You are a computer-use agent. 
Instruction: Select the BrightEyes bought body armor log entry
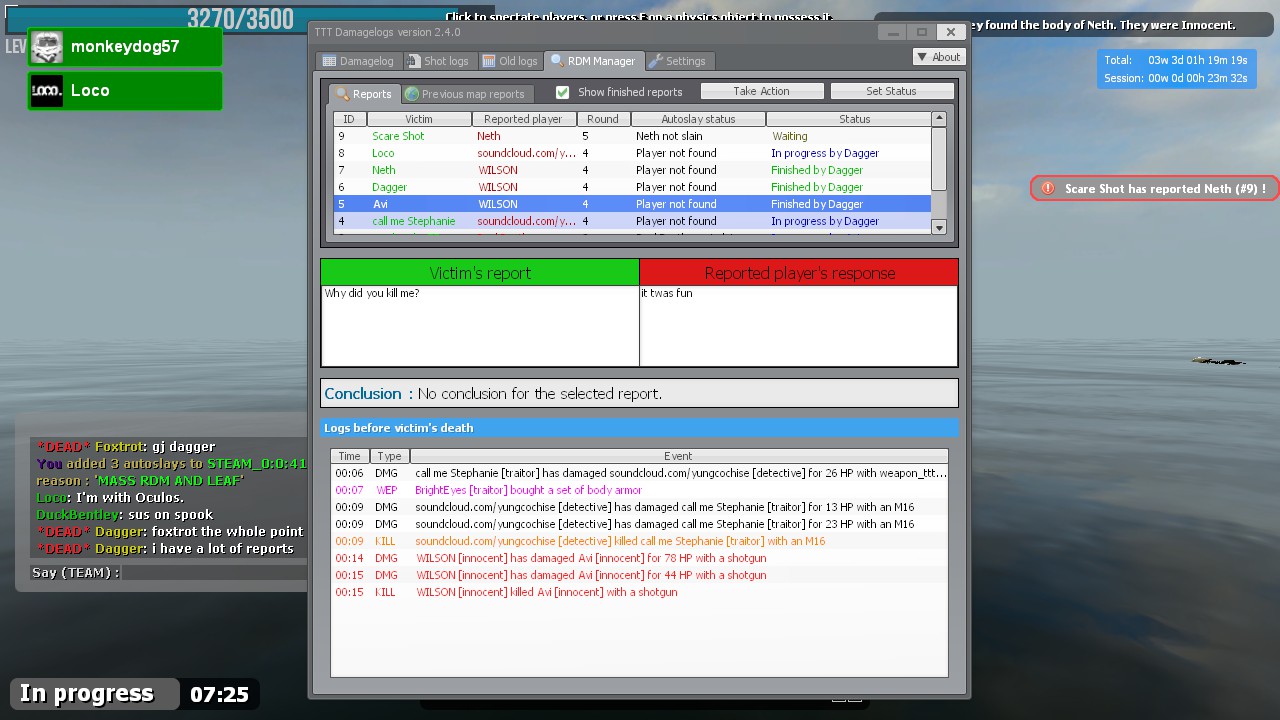639,490
